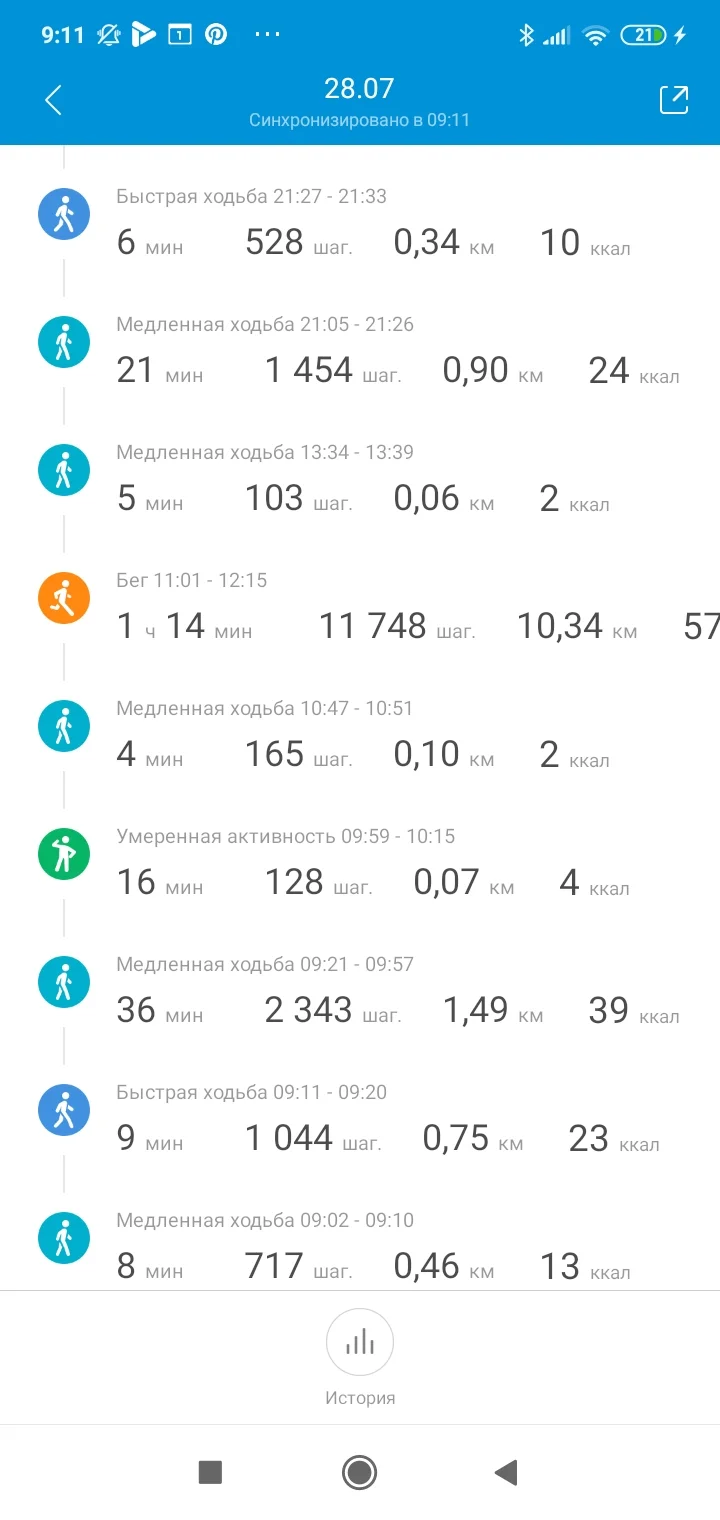Tap the 11 748 steps value
The image size is (720, 1520).
pyautogui.click(x=372, y=627)
